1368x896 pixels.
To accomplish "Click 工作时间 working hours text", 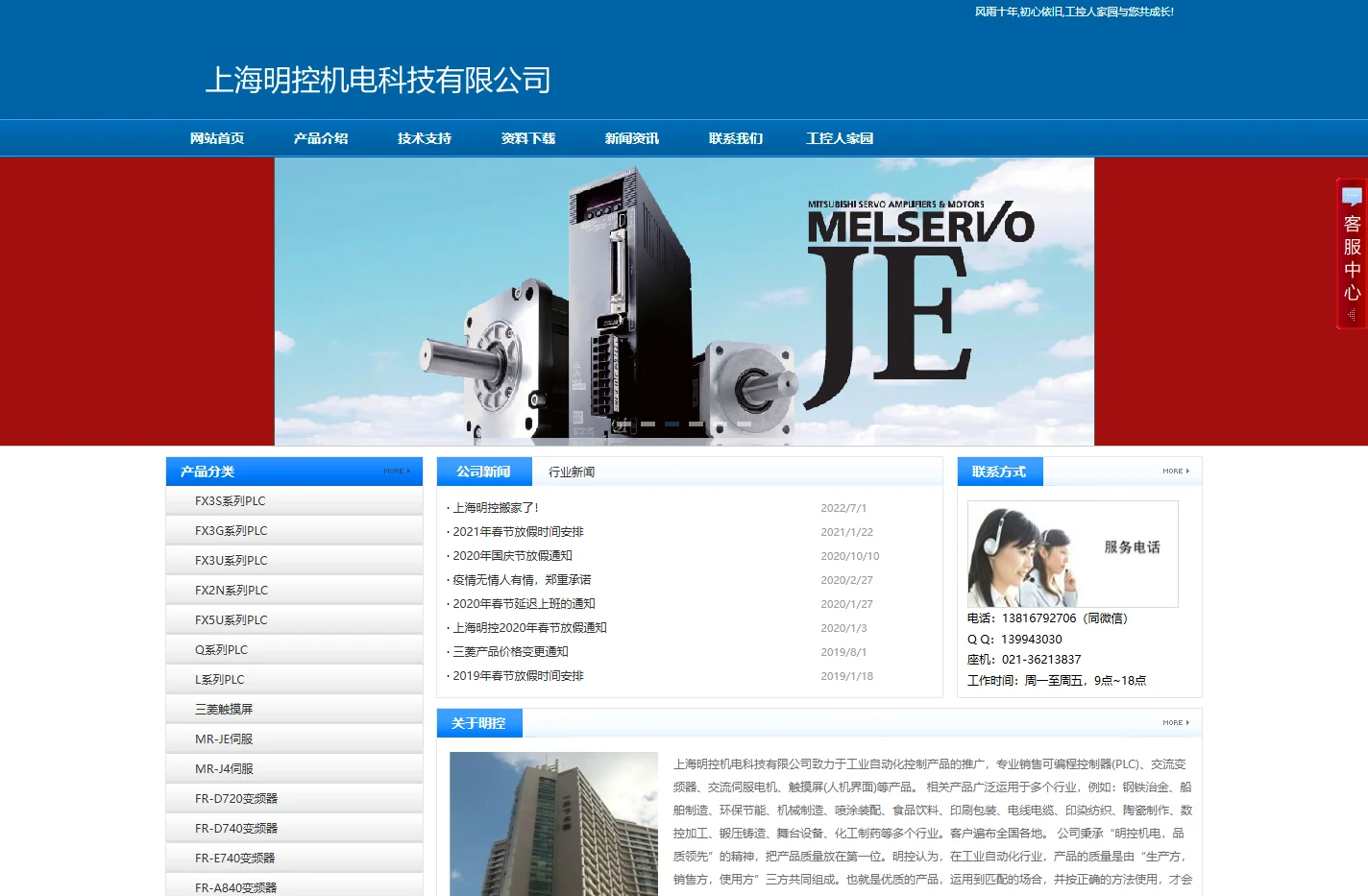I will pos(1057,681).
